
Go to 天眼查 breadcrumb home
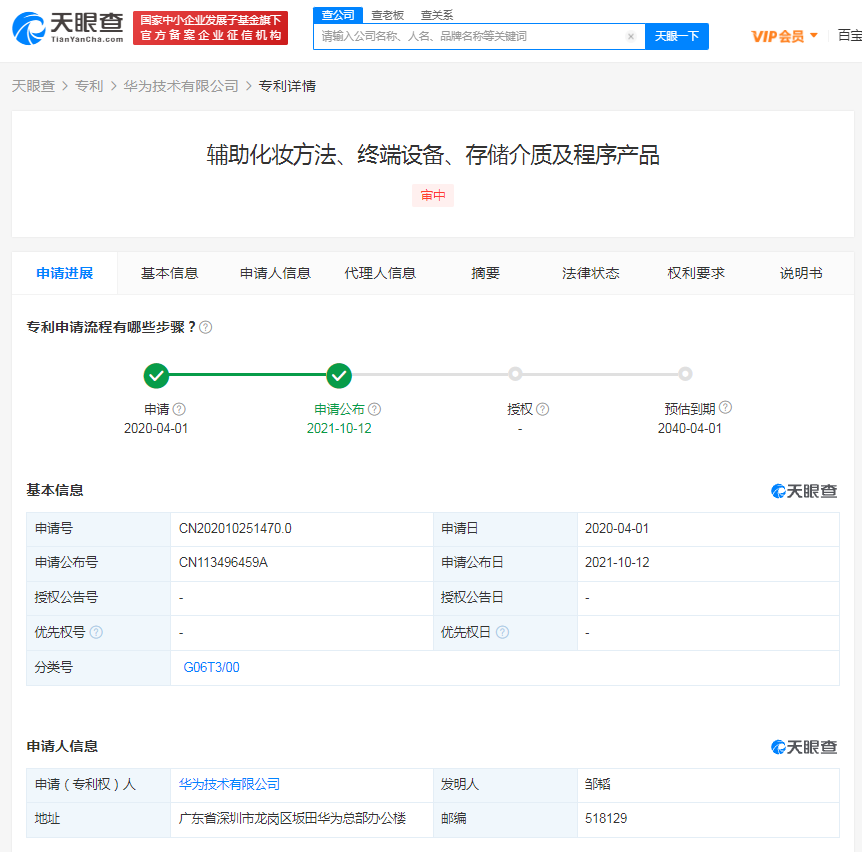[34, 86]
